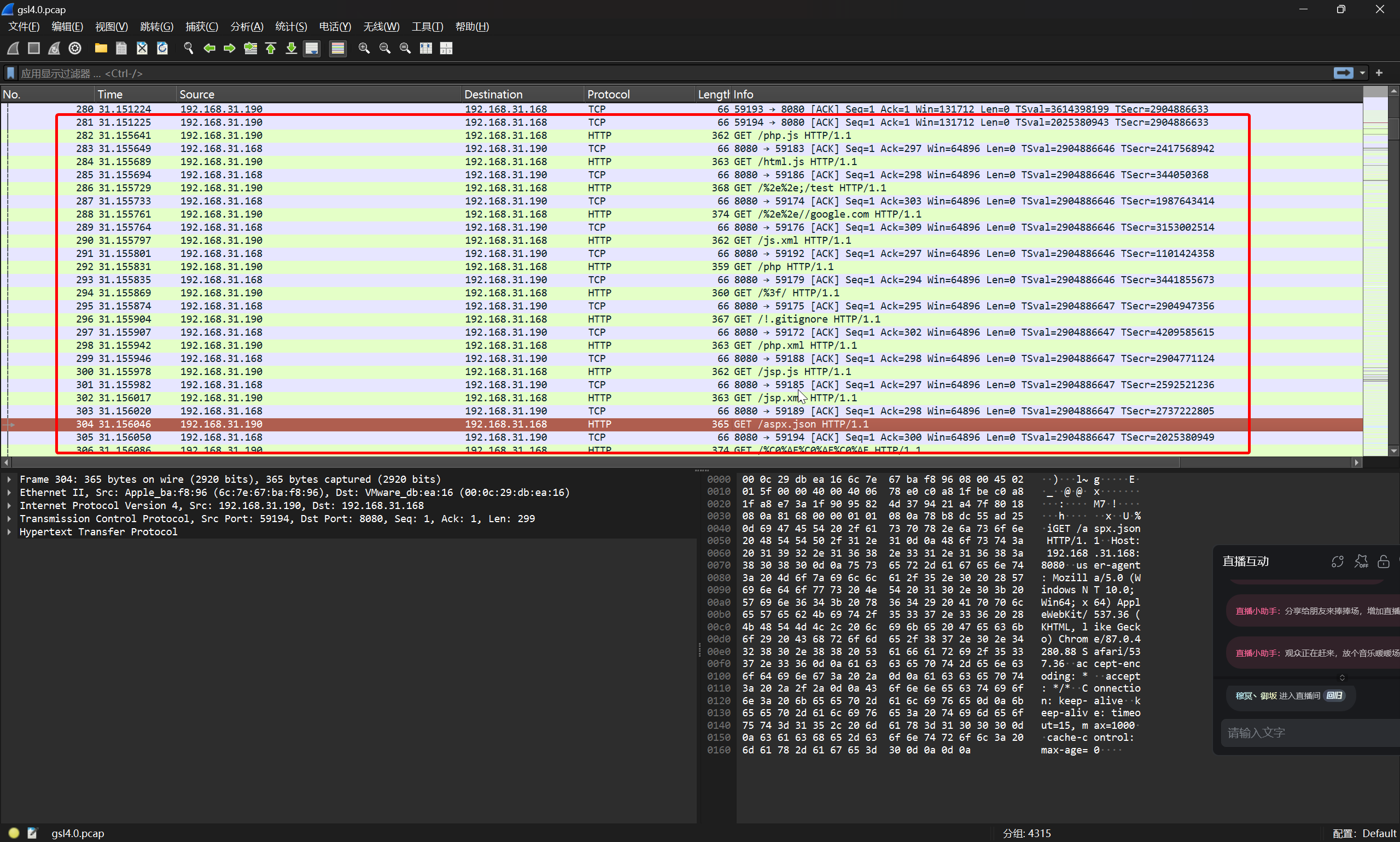The width and height of the screenshot is (1400, 842).
Task: Reload the capture file icon
Action: (162, 48)
